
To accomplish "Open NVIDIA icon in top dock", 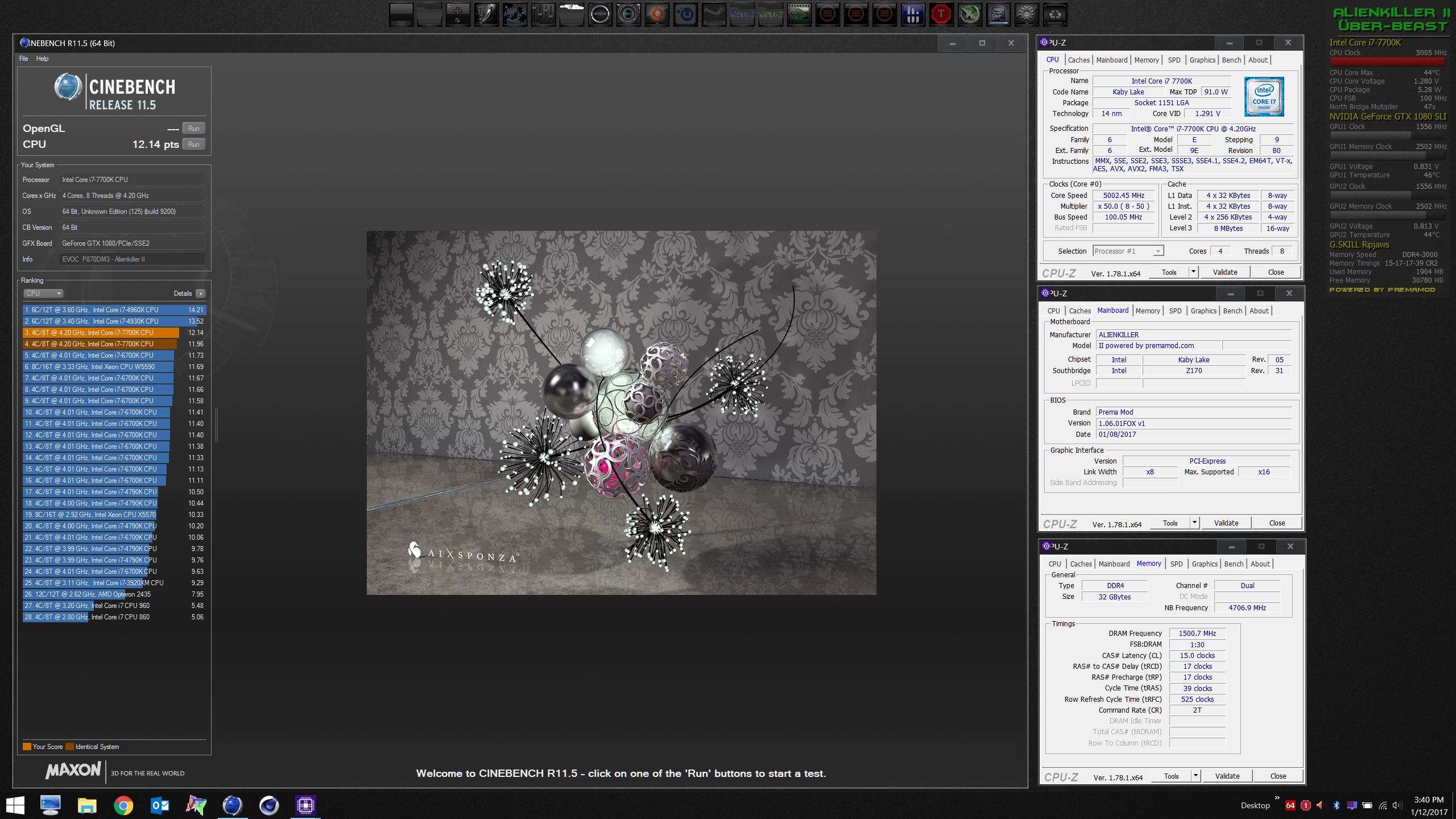I will click(799, 14).
